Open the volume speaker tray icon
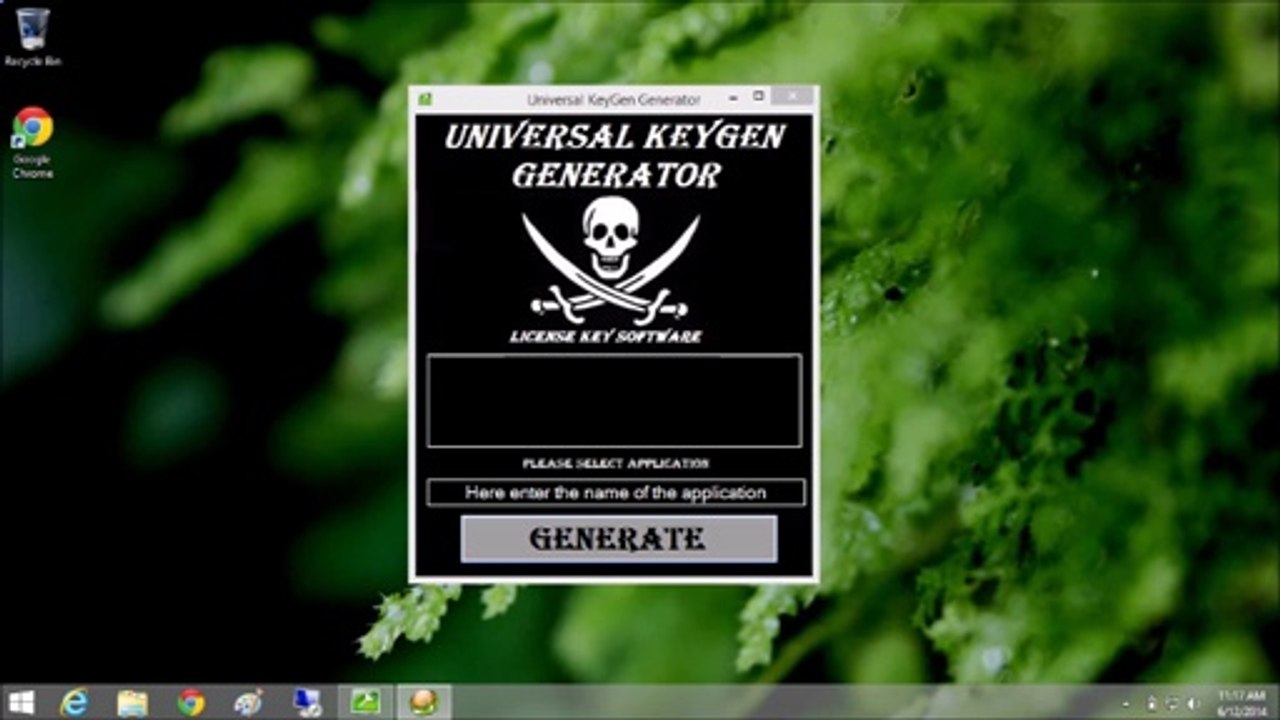The image size is (1280, 720). tap(1195, 704)
